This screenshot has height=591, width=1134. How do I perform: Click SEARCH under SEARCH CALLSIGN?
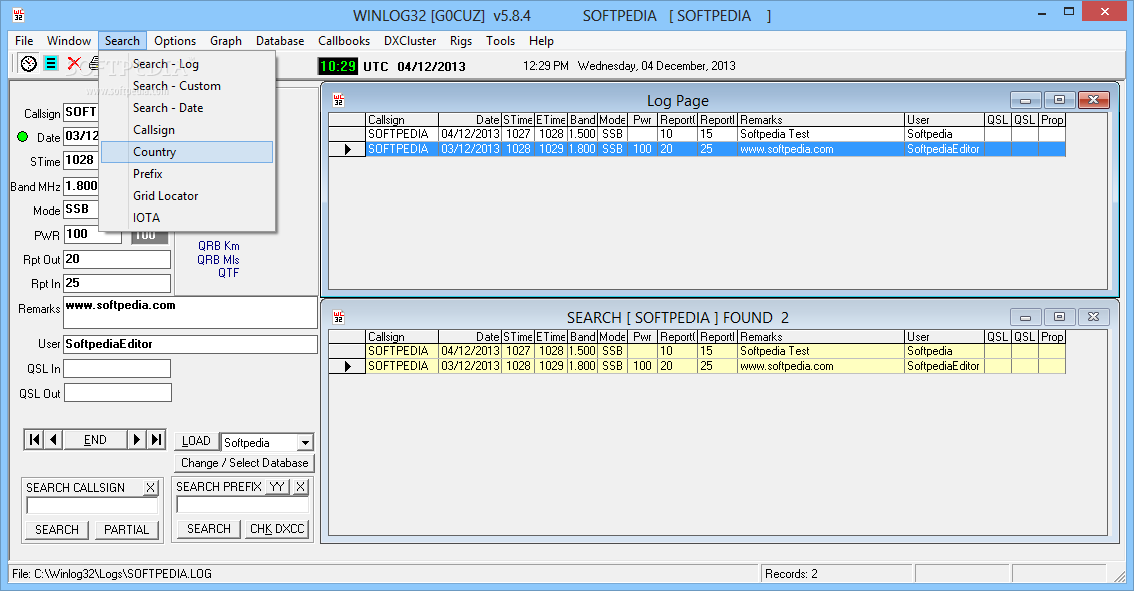click(57, 530)
